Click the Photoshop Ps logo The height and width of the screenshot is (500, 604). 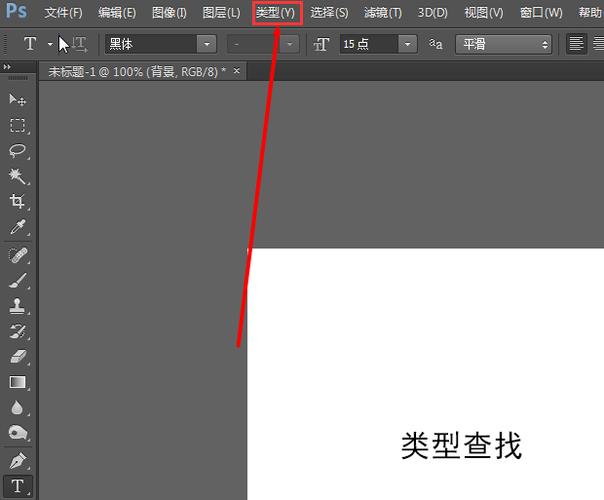point(17,11)
